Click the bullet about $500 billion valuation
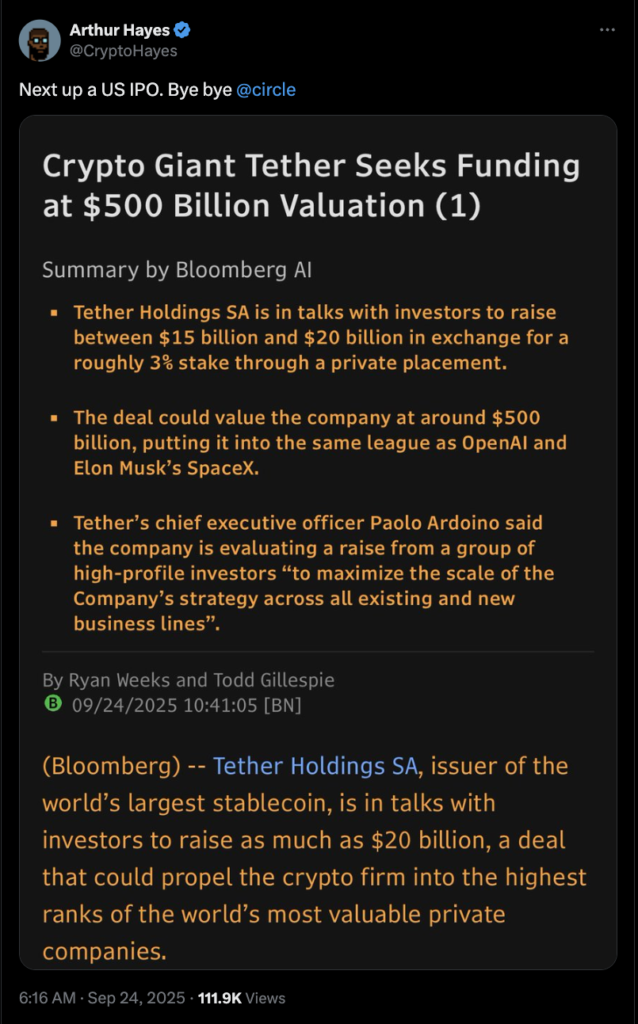 click(320, 442)
